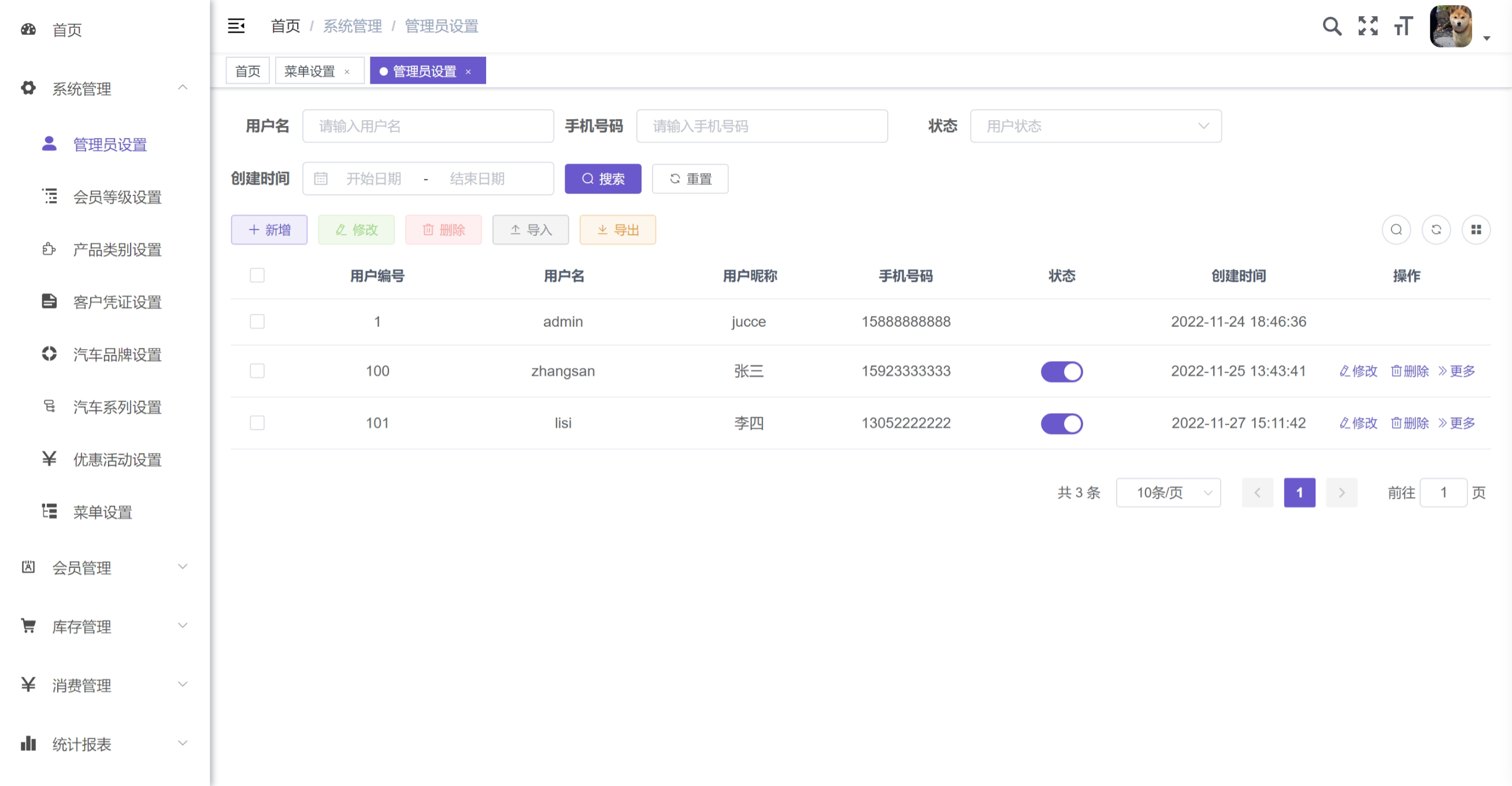Click the calendar icon in the date range
Screen dimensions: 1512x786
coord(320,179)
